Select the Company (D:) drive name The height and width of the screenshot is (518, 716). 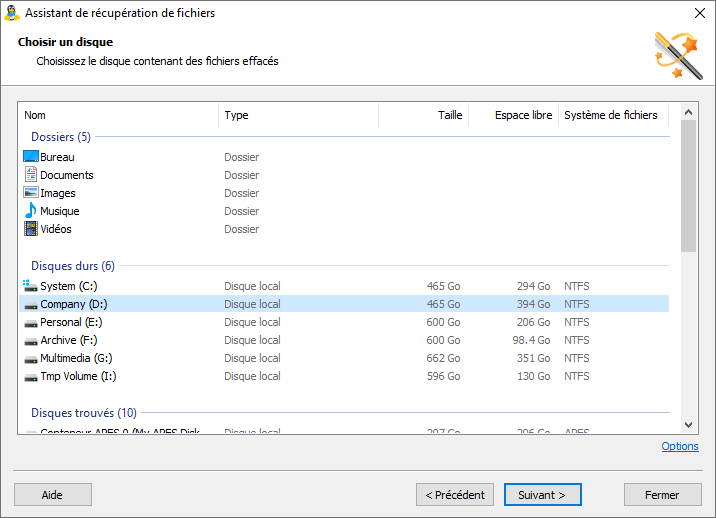coord(74,304)
